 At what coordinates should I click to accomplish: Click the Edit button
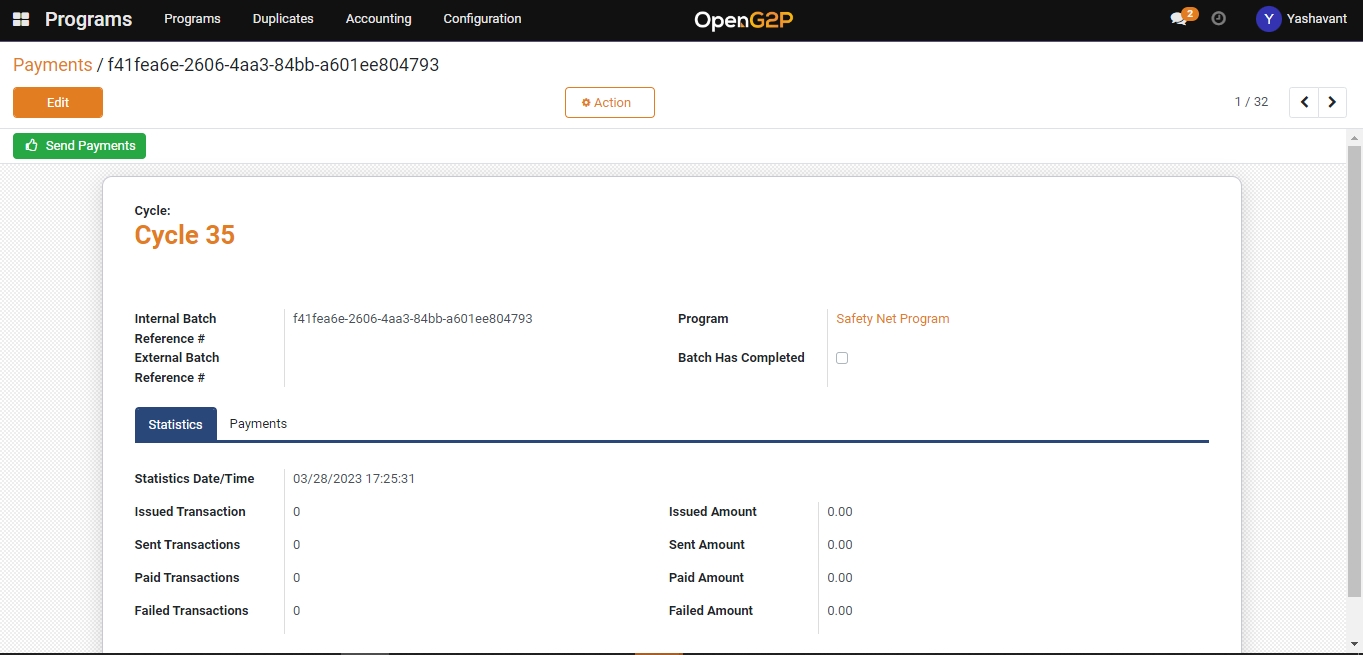(x=58, y=102)
